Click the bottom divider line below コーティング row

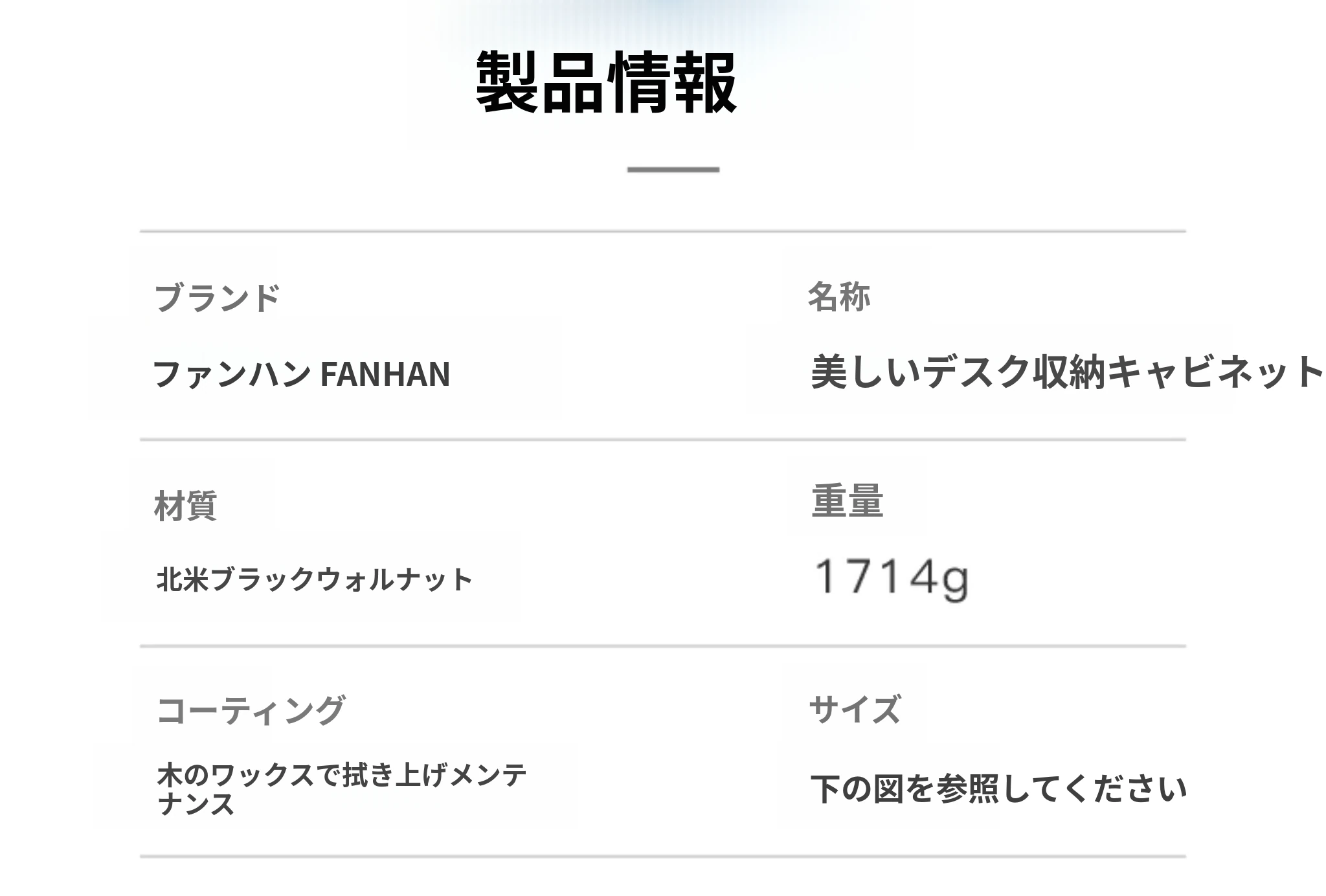(x=662, y=857)
